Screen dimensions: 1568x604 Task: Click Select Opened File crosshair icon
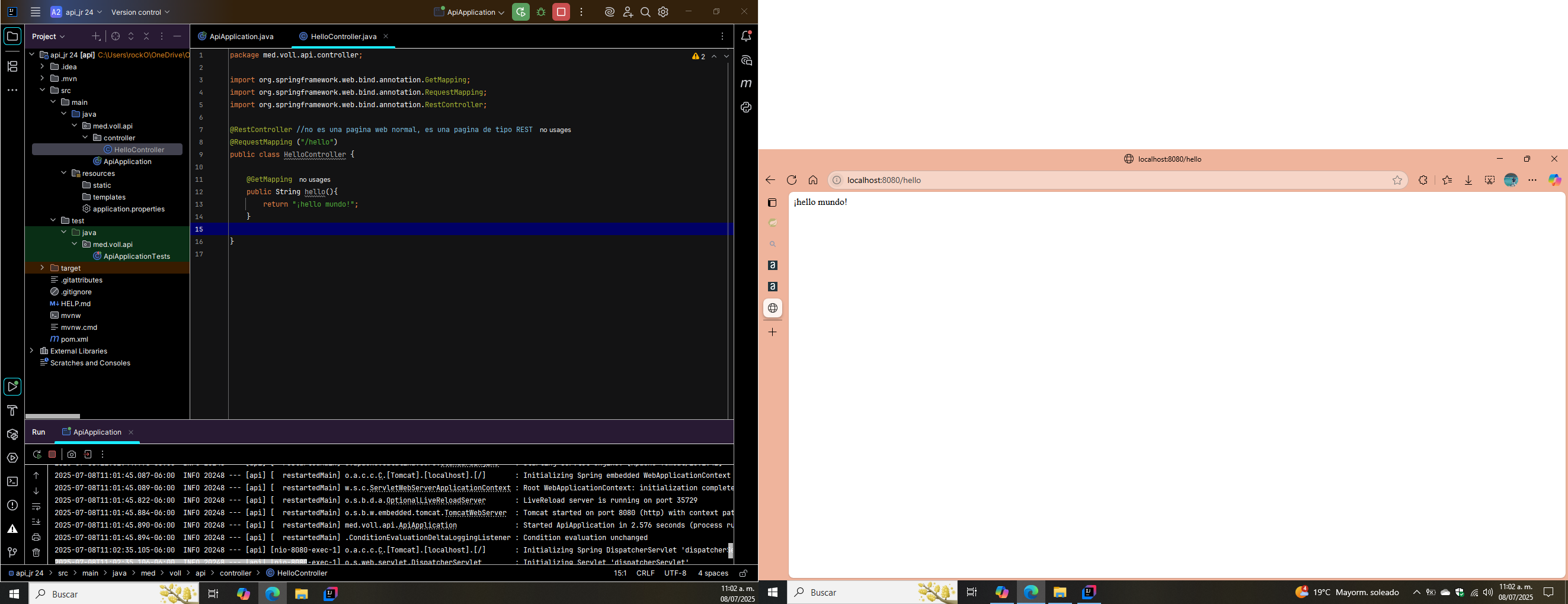coord(116,37)
